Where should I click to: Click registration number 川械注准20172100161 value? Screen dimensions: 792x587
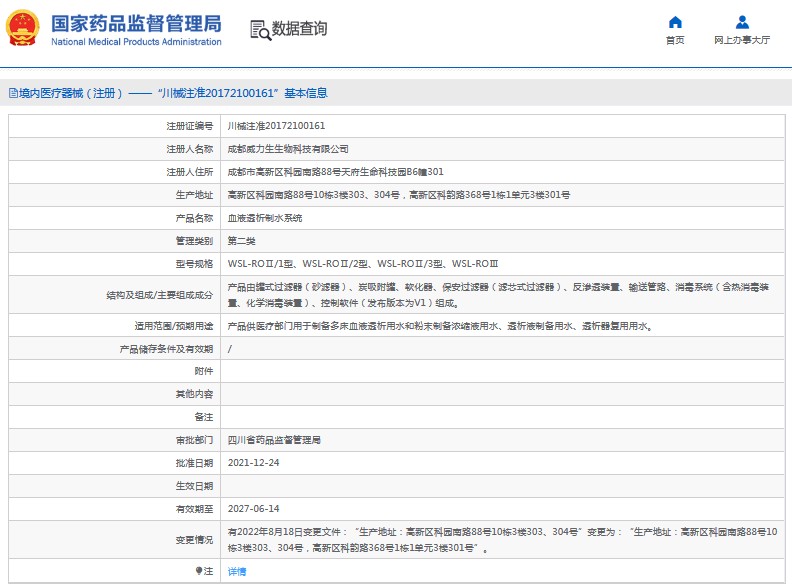(276, 126)
